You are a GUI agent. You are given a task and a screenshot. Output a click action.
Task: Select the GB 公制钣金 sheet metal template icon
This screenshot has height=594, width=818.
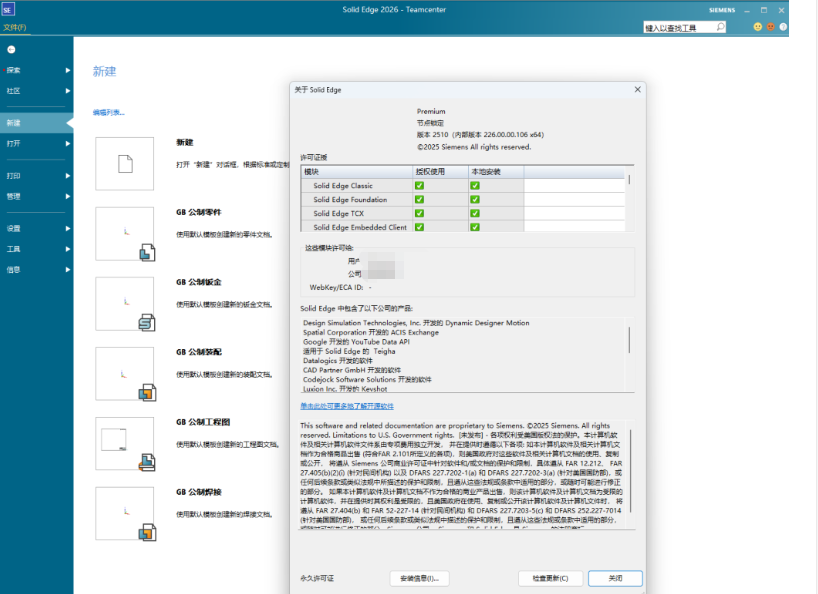click(125, 303)
